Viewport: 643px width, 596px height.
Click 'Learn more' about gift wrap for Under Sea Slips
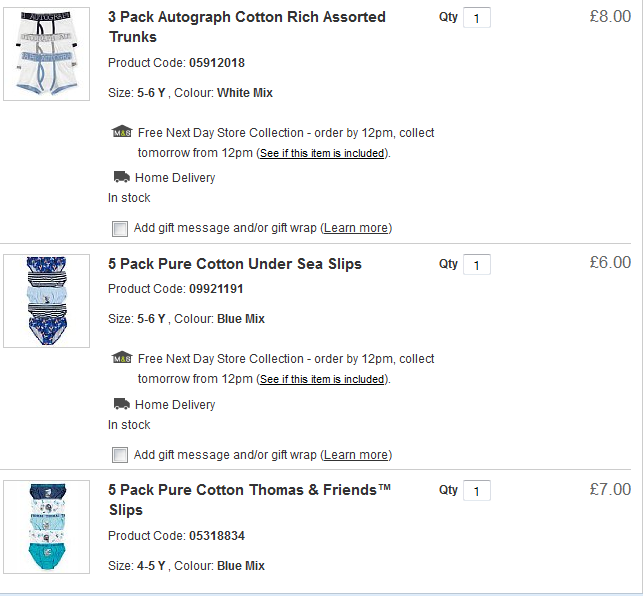[x=356, y=455]
